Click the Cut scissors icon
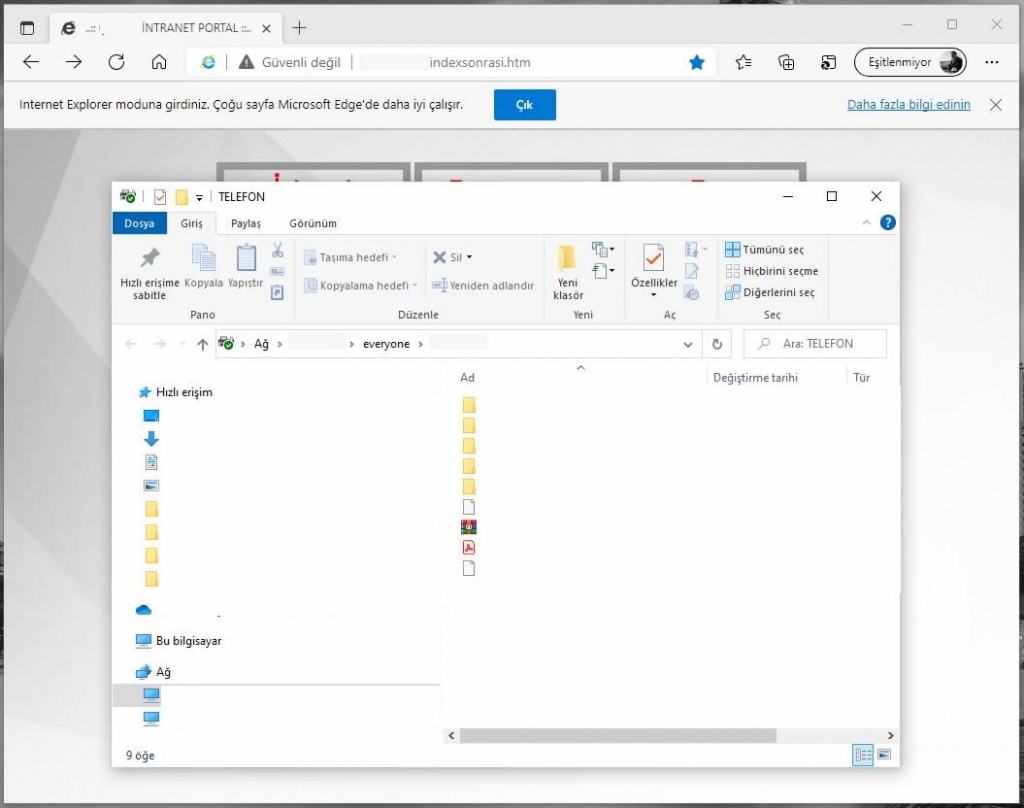1024x808 pixels. pyautogui.click(x=278, y=250)
